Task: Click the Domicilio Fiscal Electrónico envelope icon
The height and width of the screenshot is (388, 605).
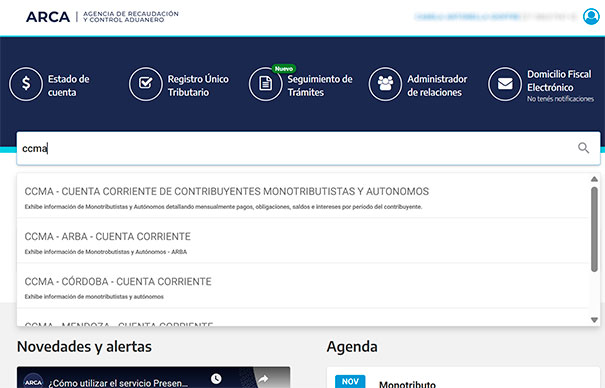Action: 505,84
